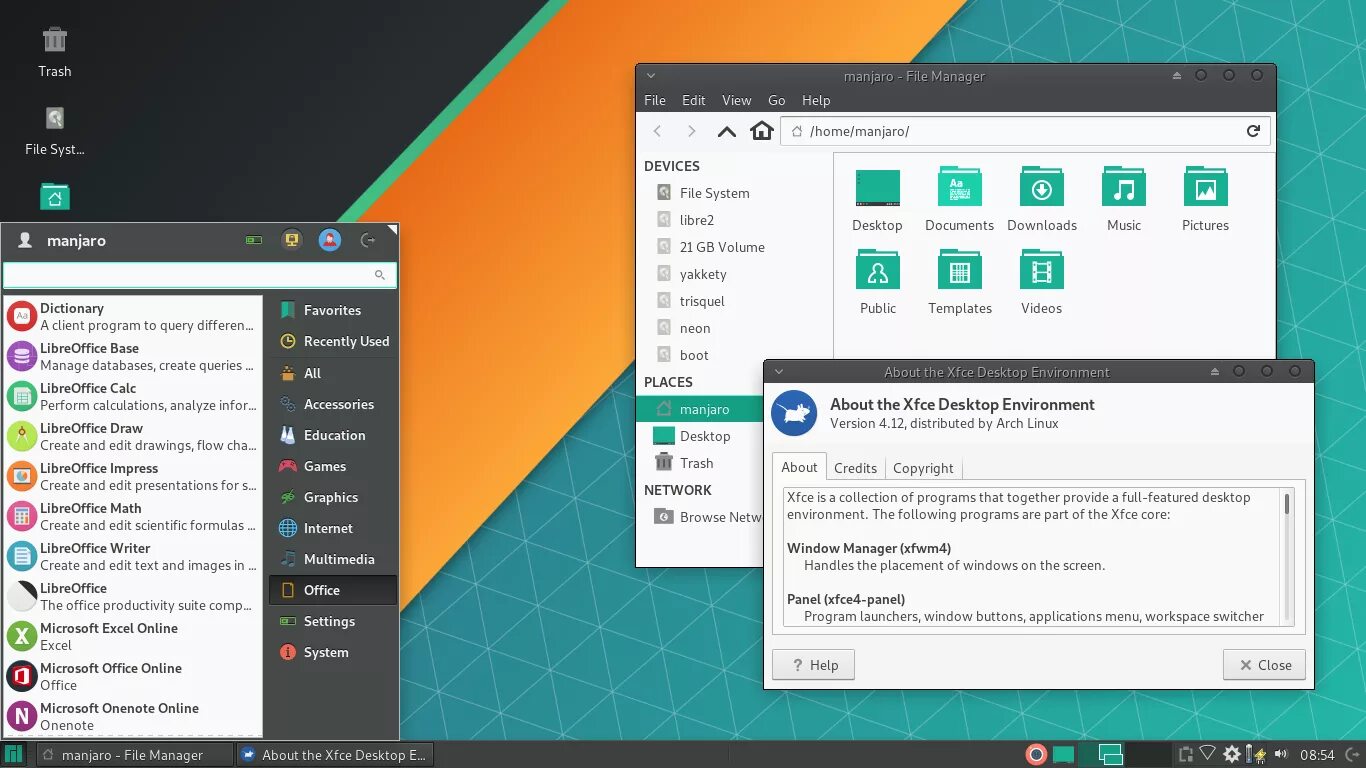Select the All category
The image size is (1366, 768).
(333, 373)
